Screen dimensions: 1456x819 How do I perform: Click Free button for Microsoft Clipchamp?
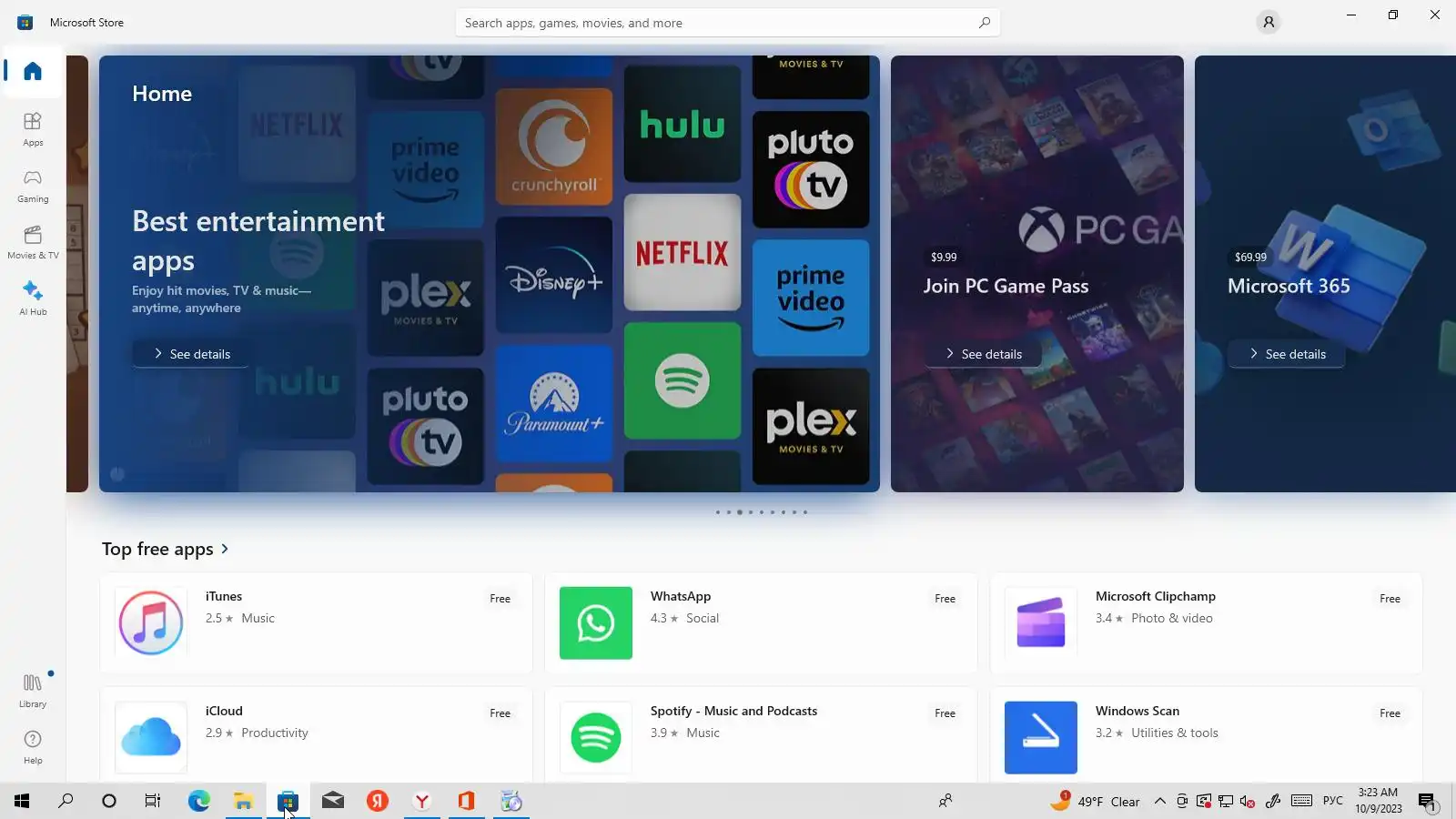(x=1390, y=599)
